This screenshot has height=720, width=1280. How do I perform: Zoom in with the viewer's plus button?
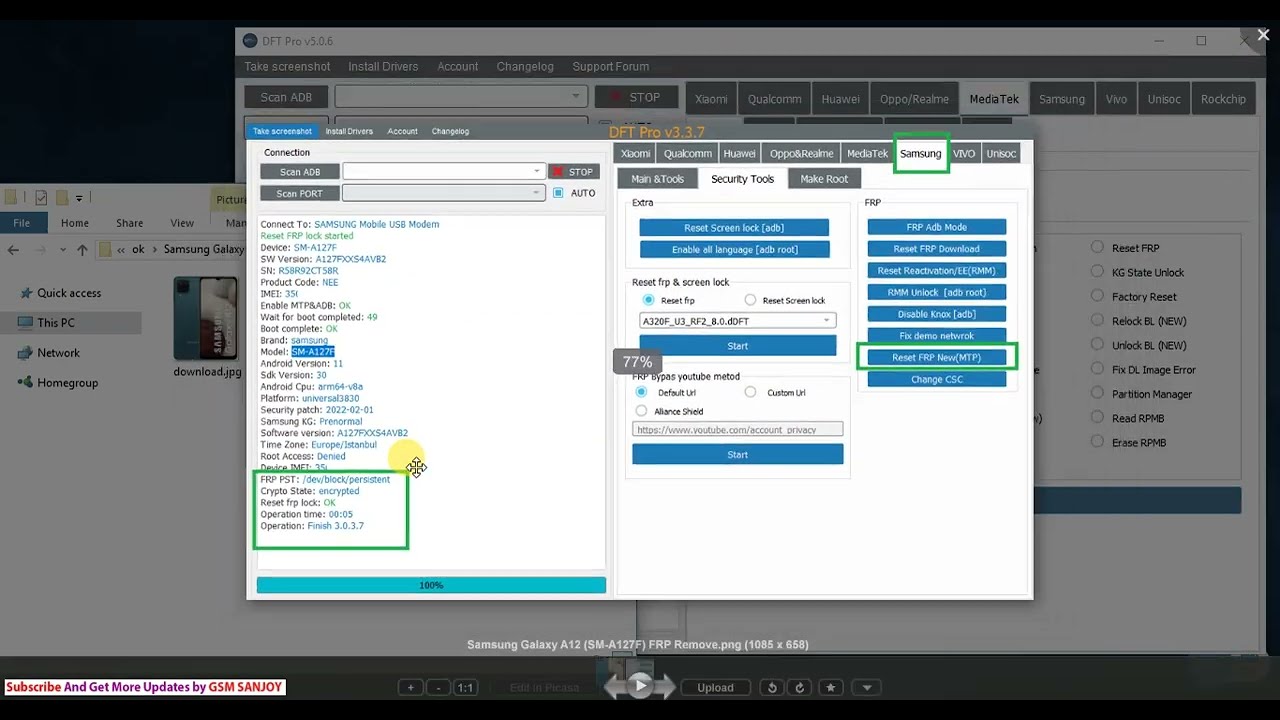coord(410,687)
